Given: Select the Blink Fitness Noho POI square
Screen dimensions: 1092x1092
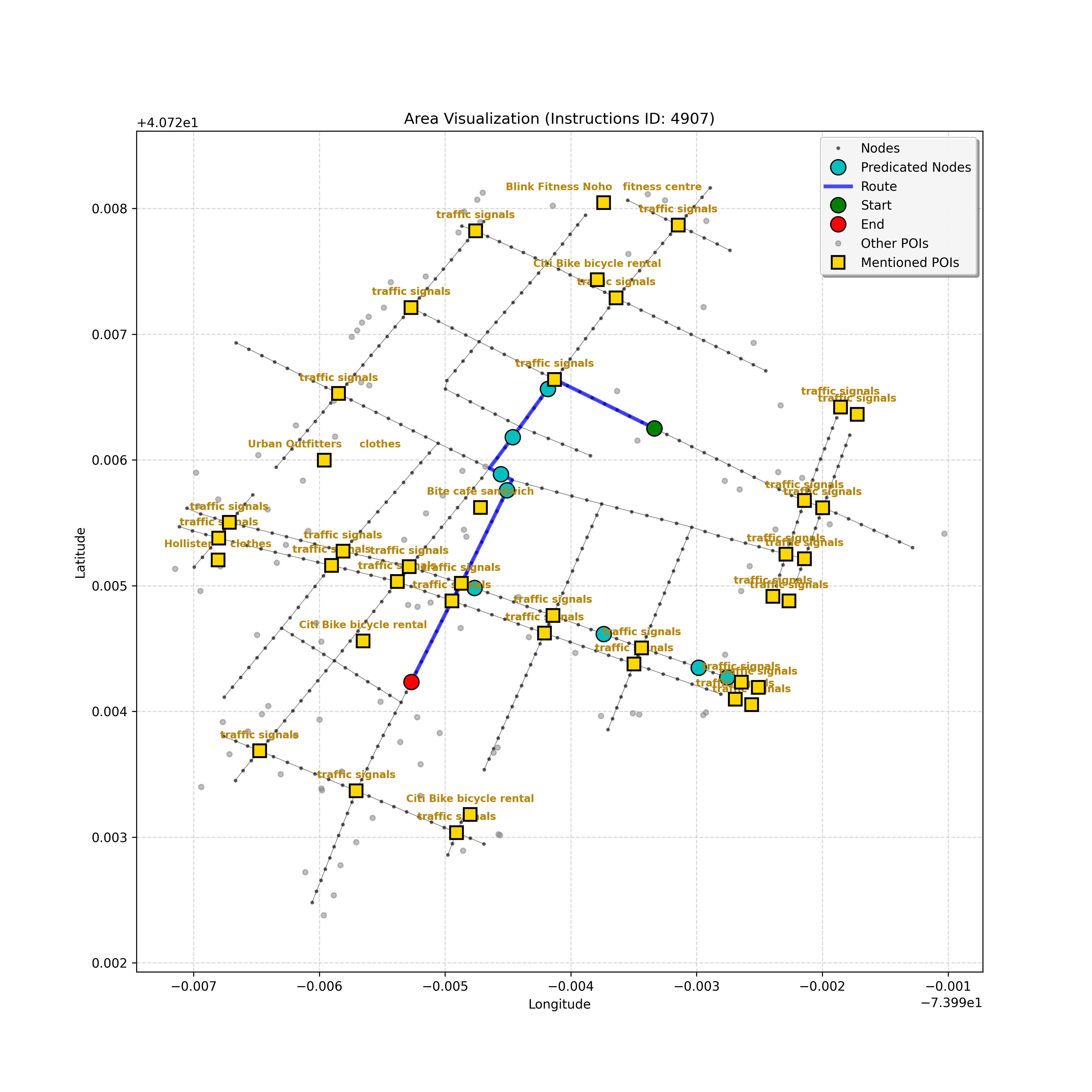Looking at the screenshot, I should pyautogui.click(x=604, y=202).
